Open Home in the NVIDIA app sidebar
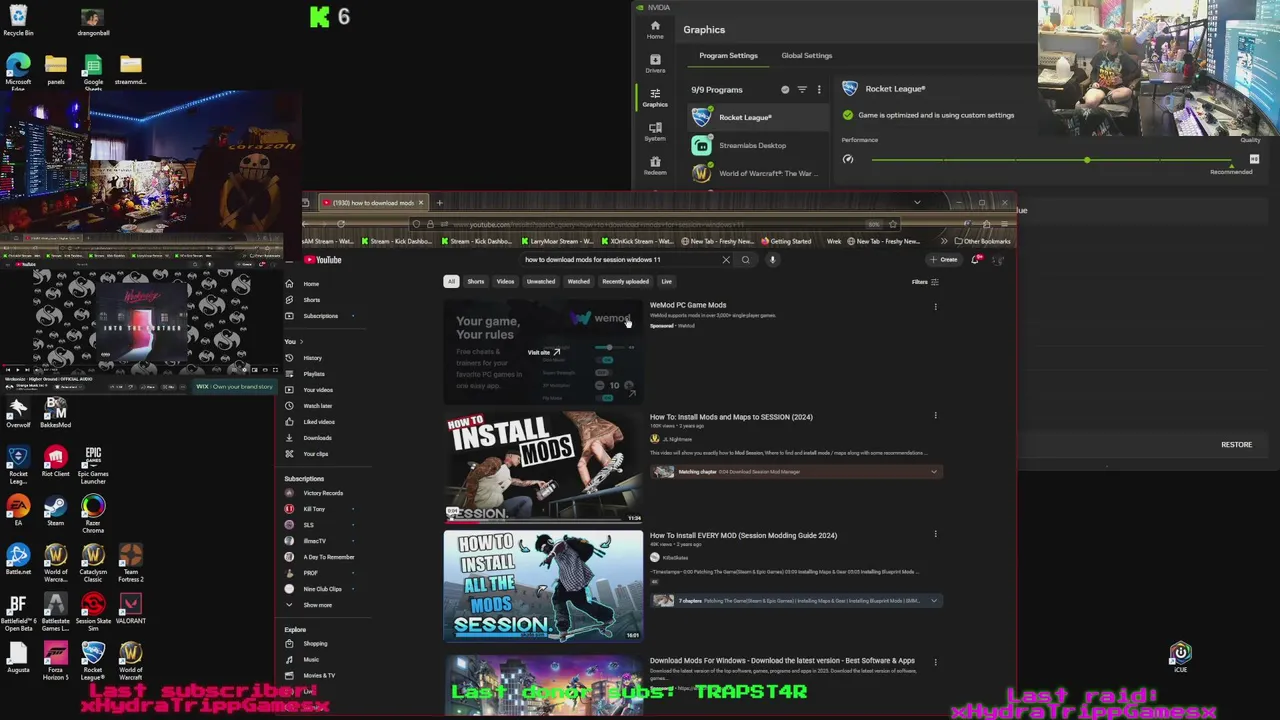 click(655, 29)
